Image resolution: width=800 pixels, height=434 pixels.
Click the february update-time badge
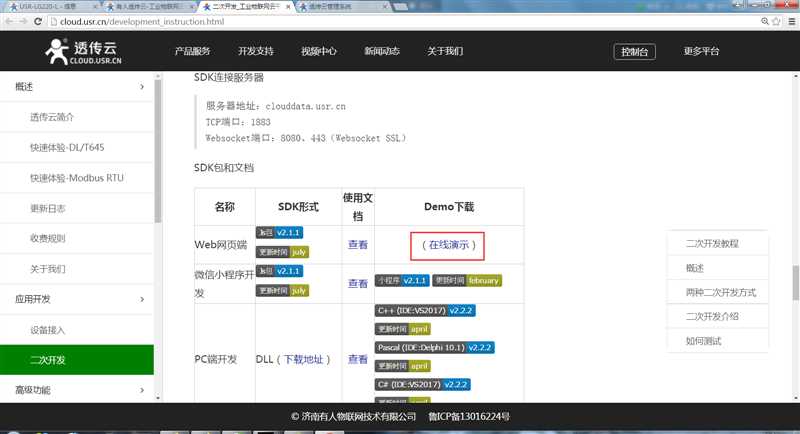467,280
